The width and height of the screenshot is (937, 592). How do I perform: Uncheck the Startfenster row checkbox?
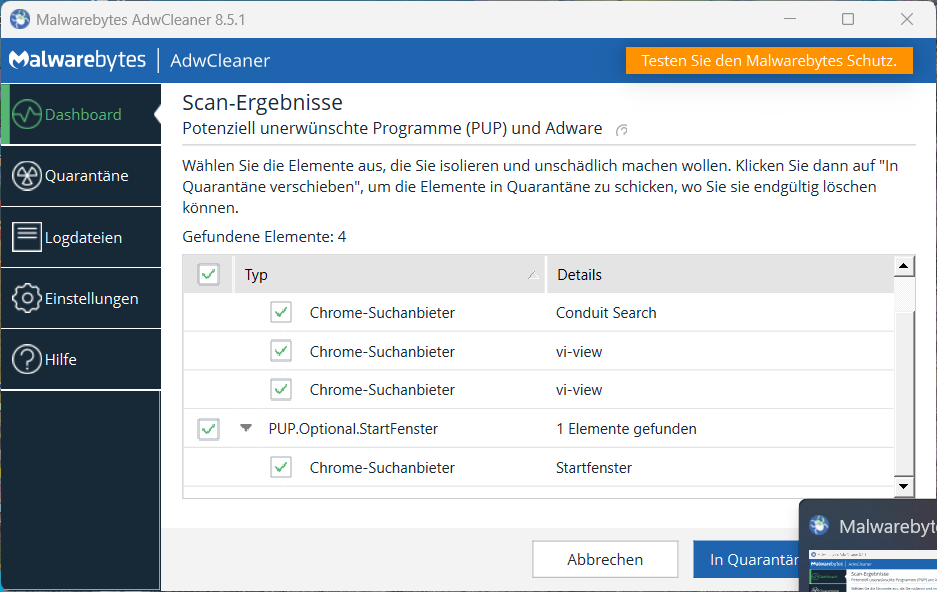[281, 468]
